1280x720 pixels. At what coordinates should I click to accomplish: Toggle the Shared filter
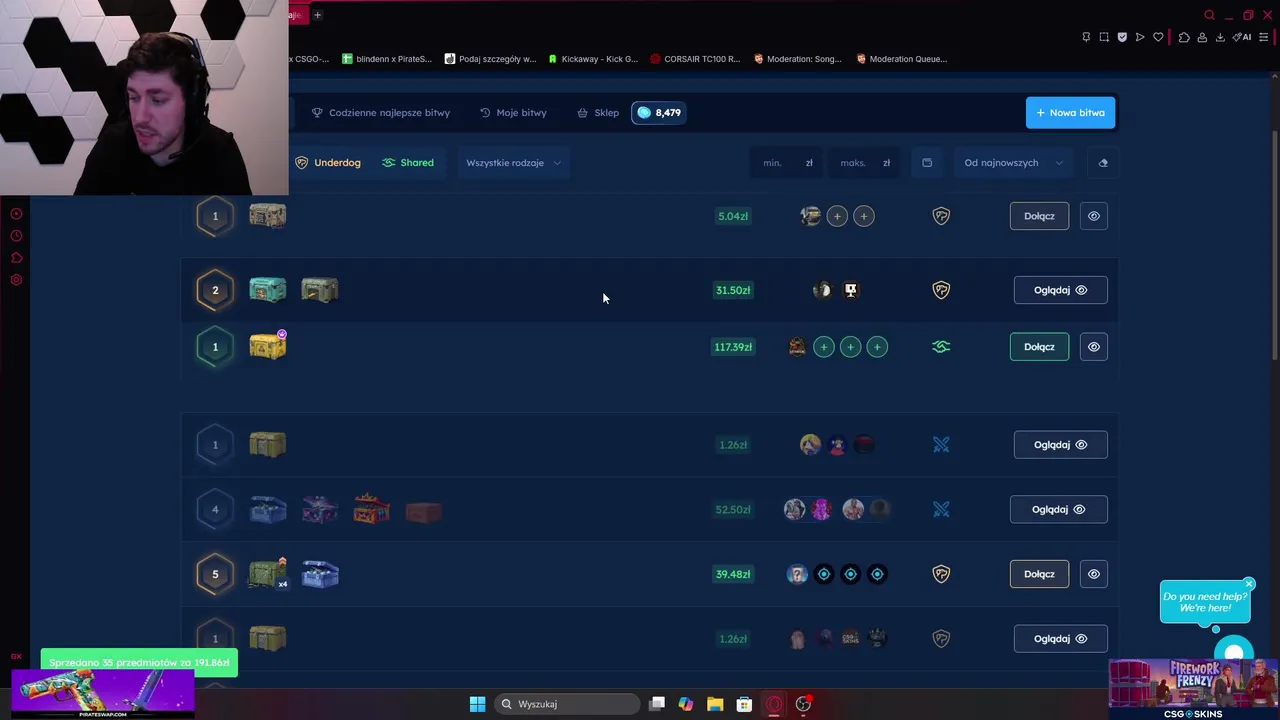point(408,162)
